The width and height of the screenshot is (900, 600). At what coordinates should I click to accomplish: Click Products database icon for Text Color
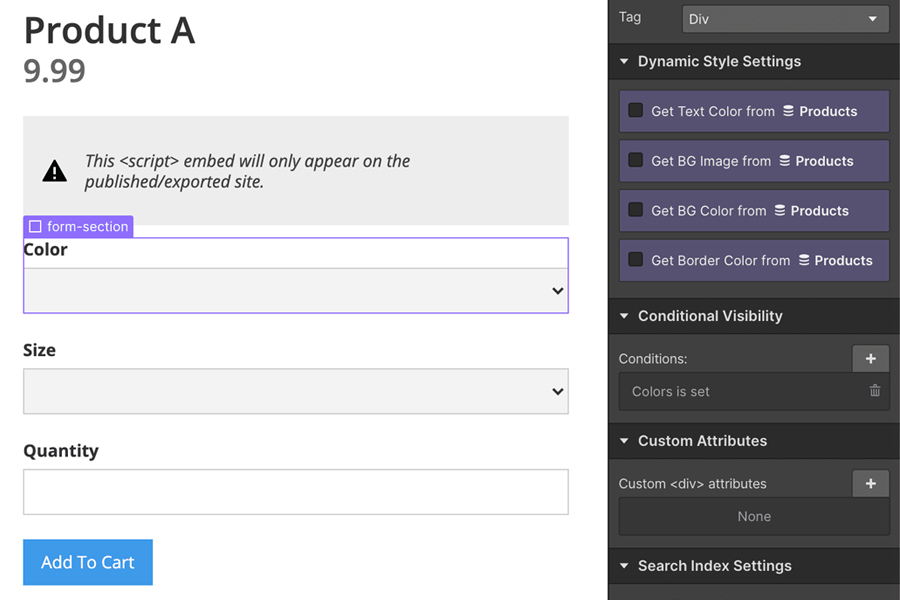point(789,111)
